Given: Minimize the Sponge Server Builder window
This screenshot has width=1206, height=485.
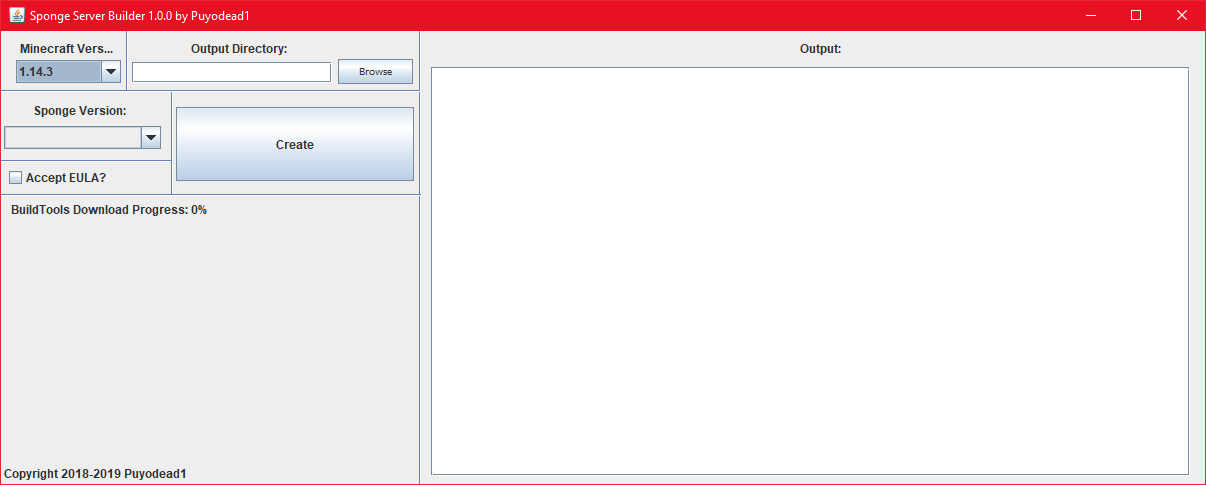Looking at the screenshot, I should click(1091, 15).
